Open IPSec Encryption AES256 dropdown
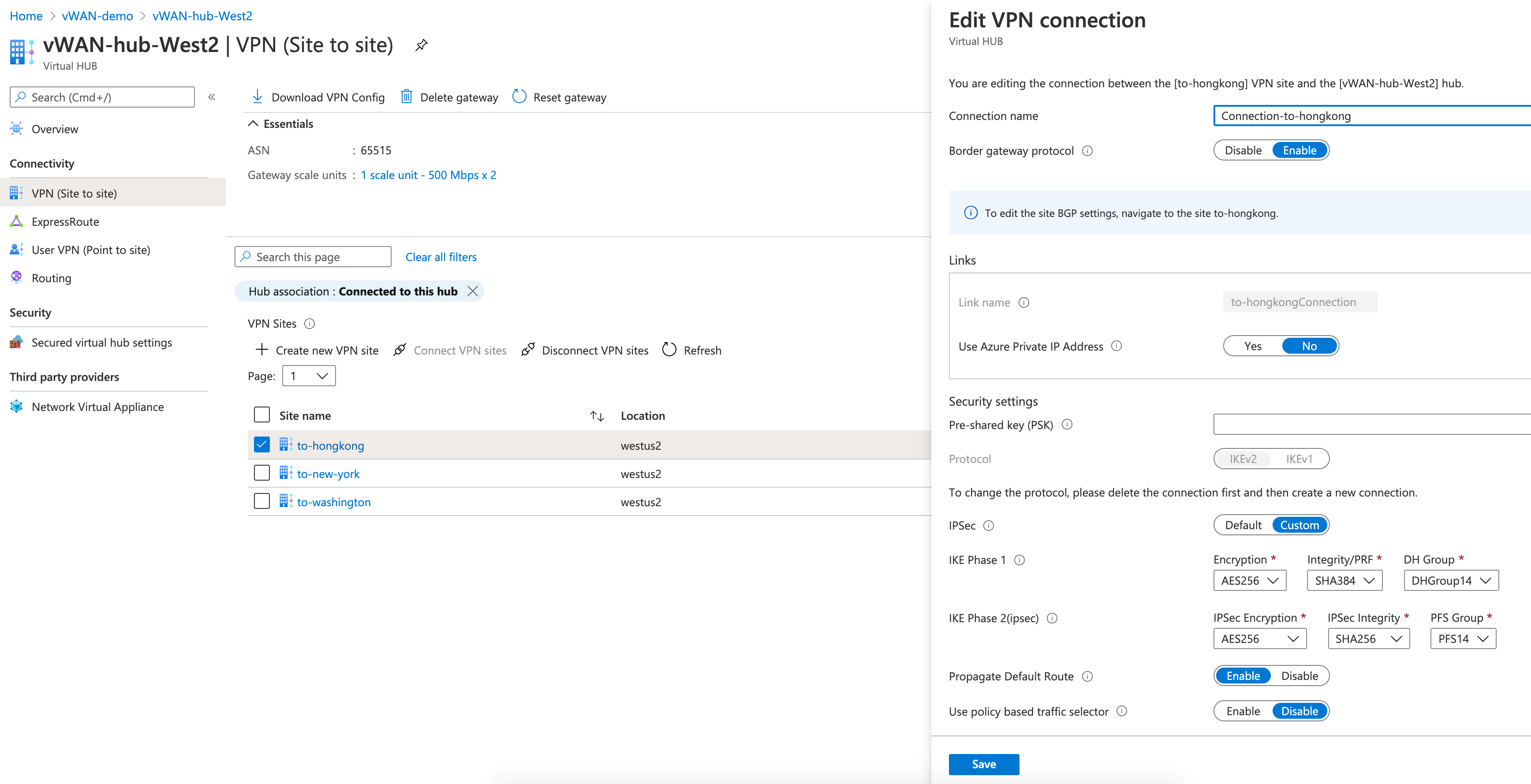 click(x=1259, y=639)
